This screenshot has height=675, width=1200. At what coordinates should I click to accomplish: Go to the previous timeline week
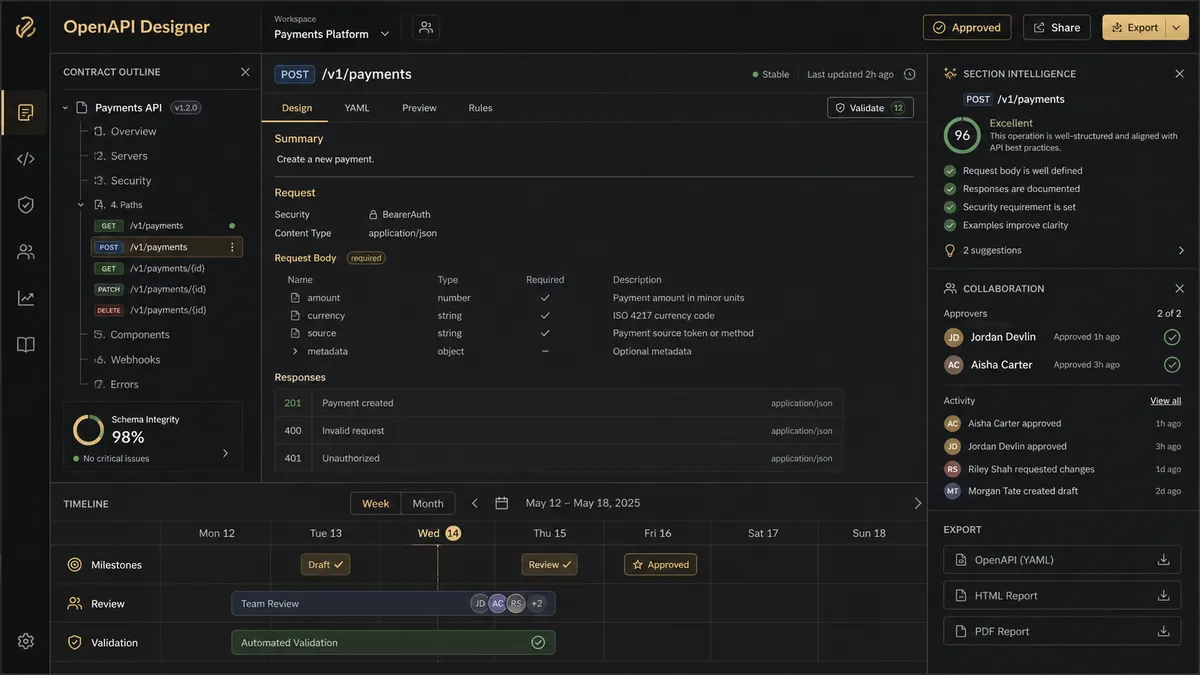(475, 503)
